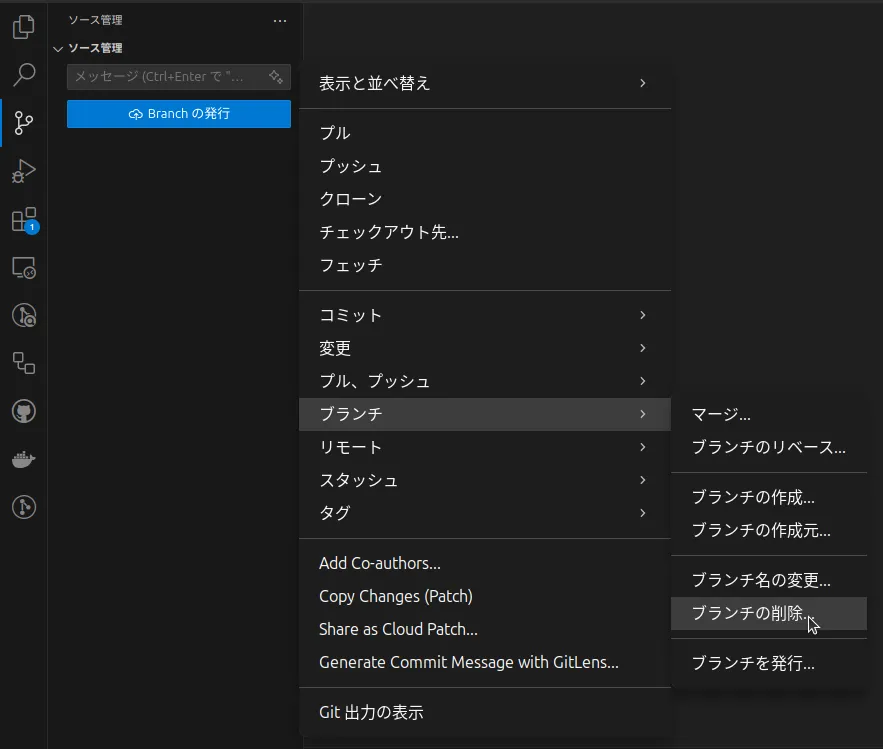Image resolution: width=883 pixels, height=749 pixels.
Task: Expand the 表示と並べ替え submenu
Action: [484, 83]
